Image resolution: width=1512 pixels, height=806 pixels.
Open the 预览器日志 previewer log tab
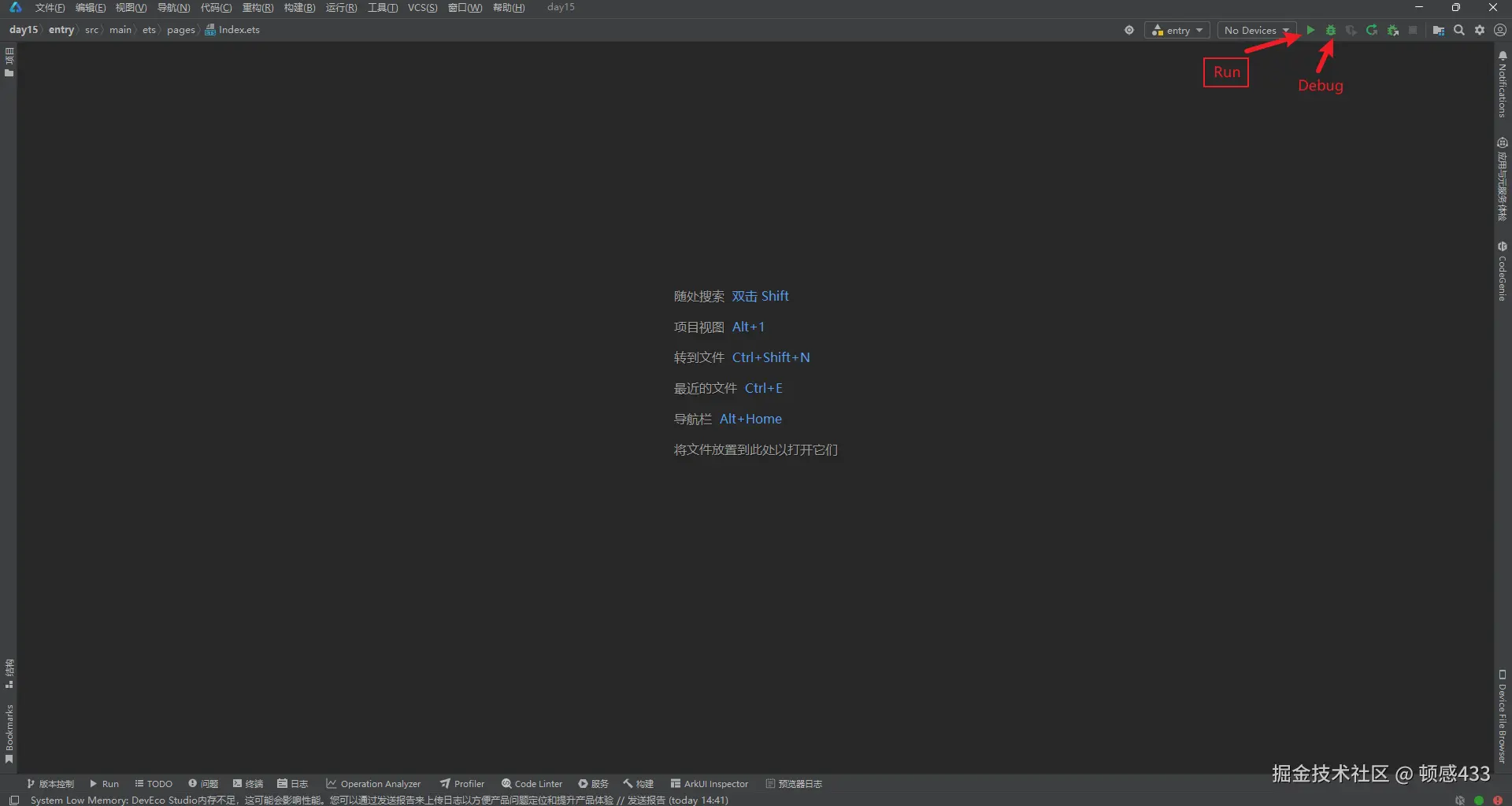[794, 784]
